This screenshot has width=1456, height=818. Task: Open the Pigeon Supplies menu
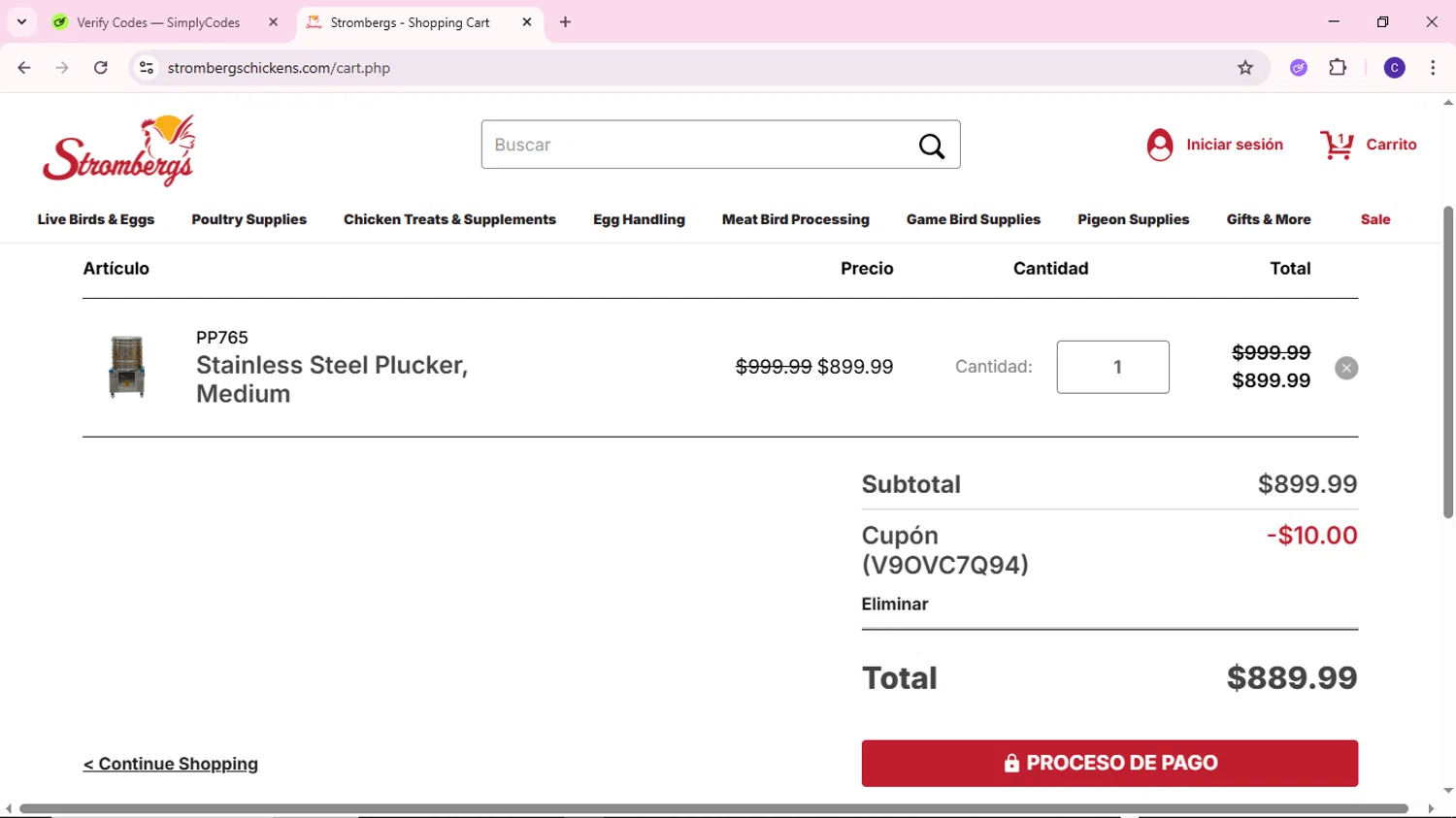1134,219
